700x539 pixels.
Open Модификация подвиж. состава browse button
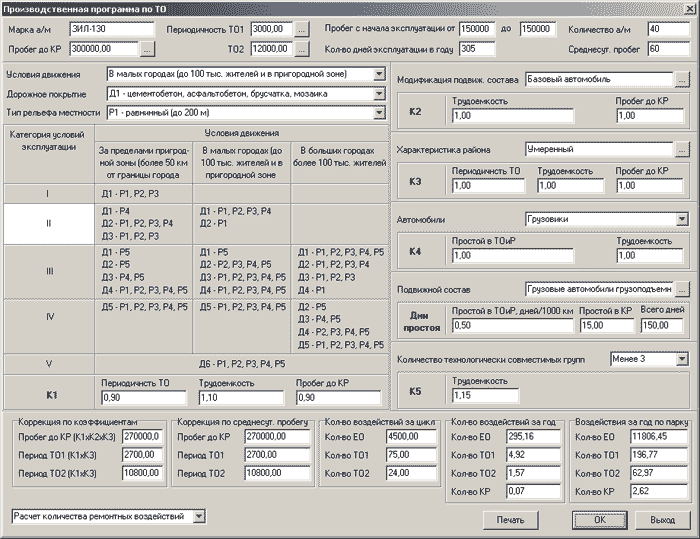click(682, 80)
